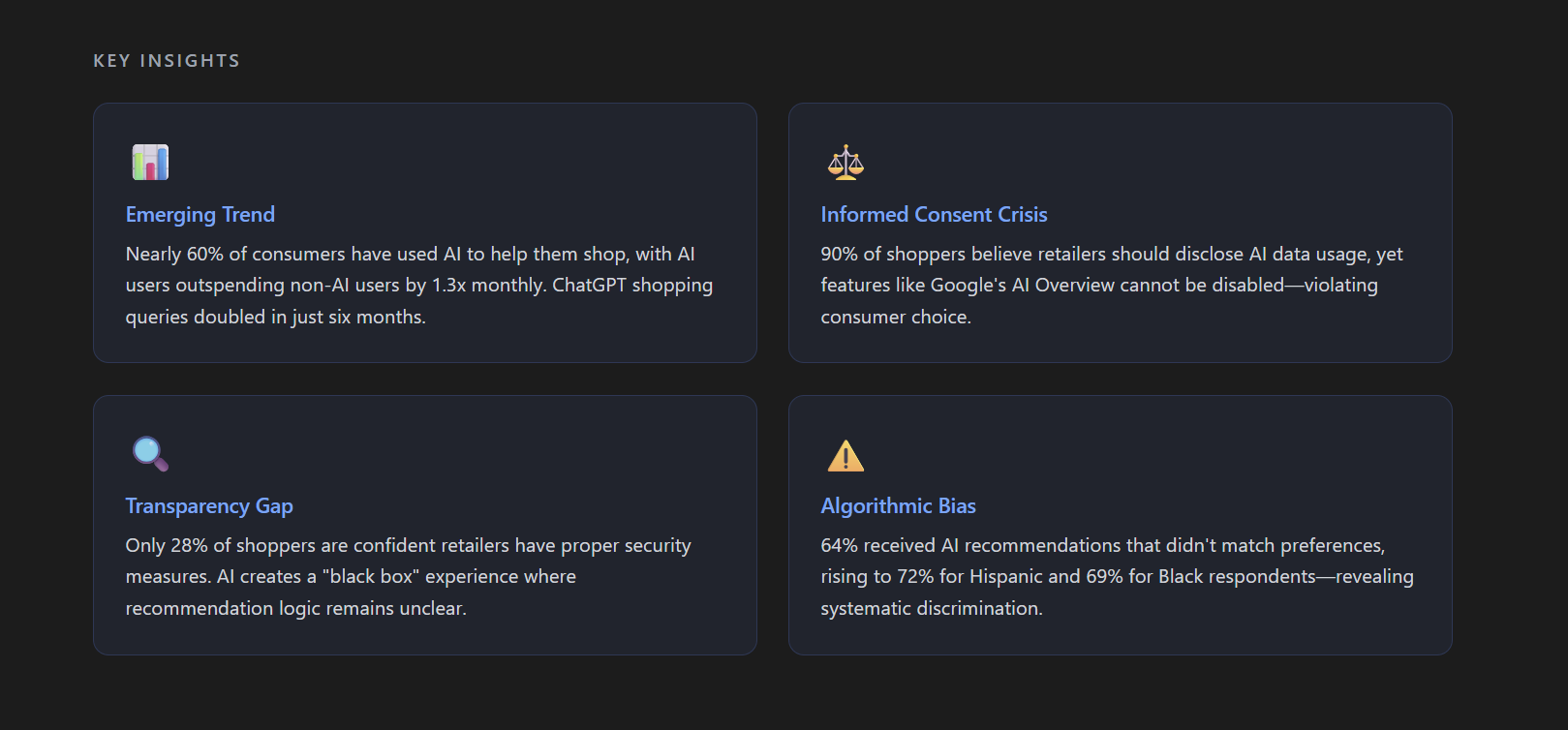The width and height of the screenshot is (1568, 730).
Task: Click the Key Insights section label
Action: click(167, 61)
